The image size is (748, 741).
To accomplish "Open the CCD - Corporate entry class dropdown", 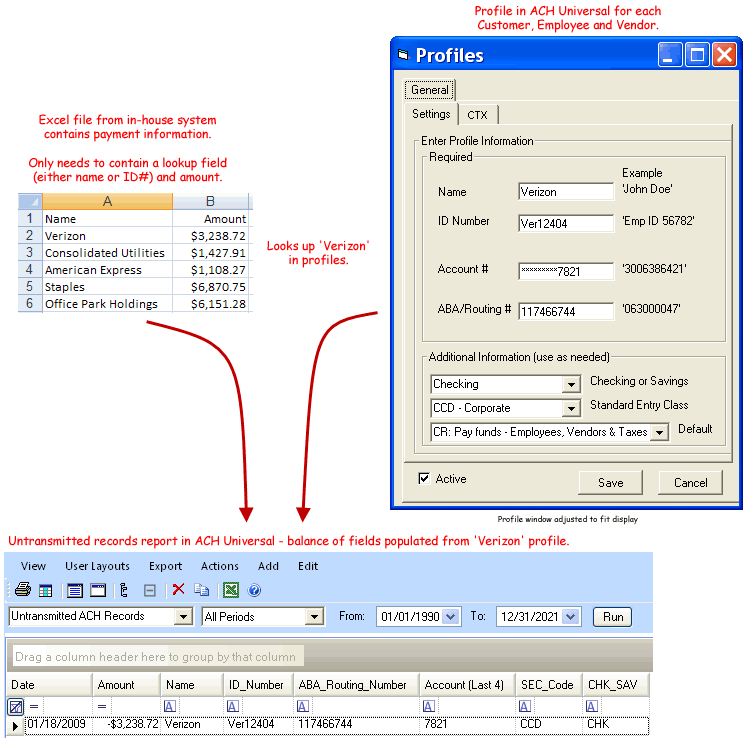I will point(571,408).
